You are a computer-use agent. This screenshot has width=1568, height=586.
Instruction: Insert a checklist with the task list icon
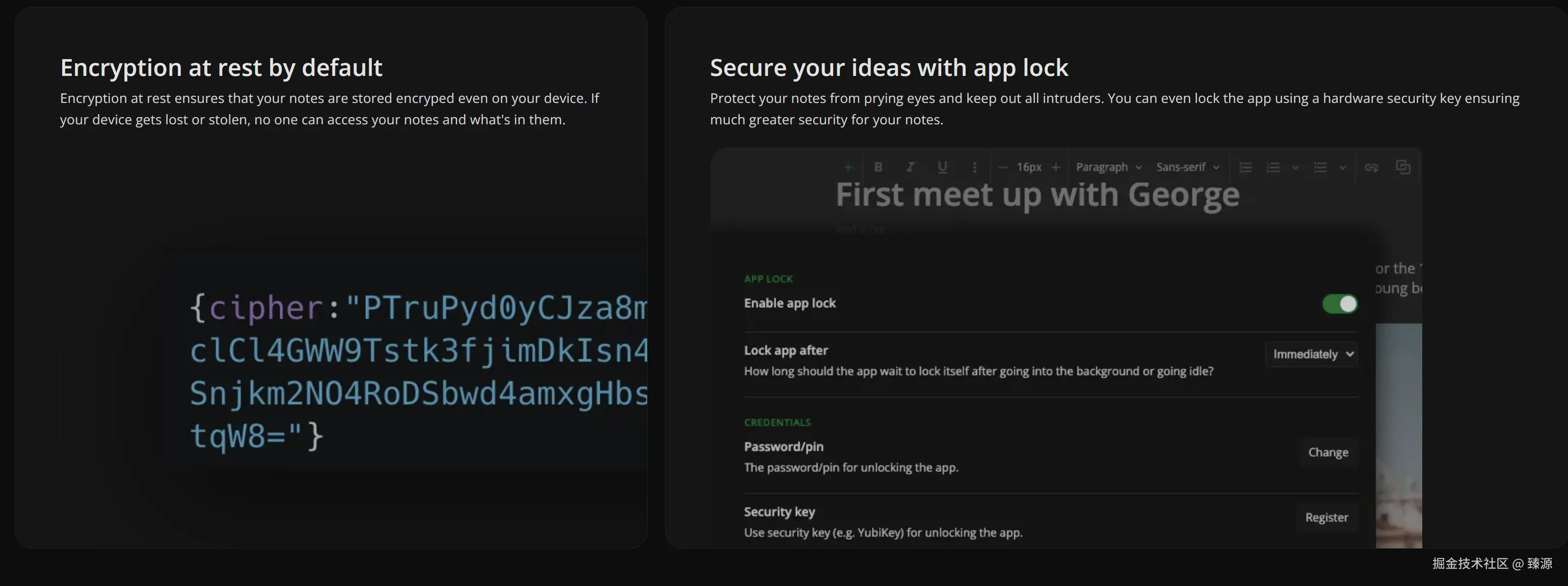[x=1245, y=167]
